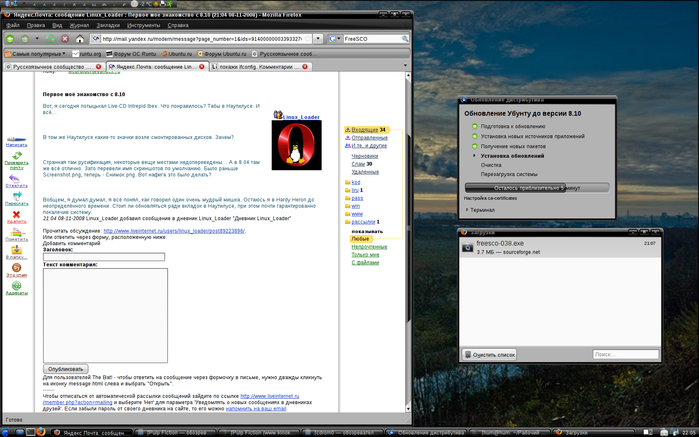
Task: Expand the Терминал section in update window
Action: (480, 210)
